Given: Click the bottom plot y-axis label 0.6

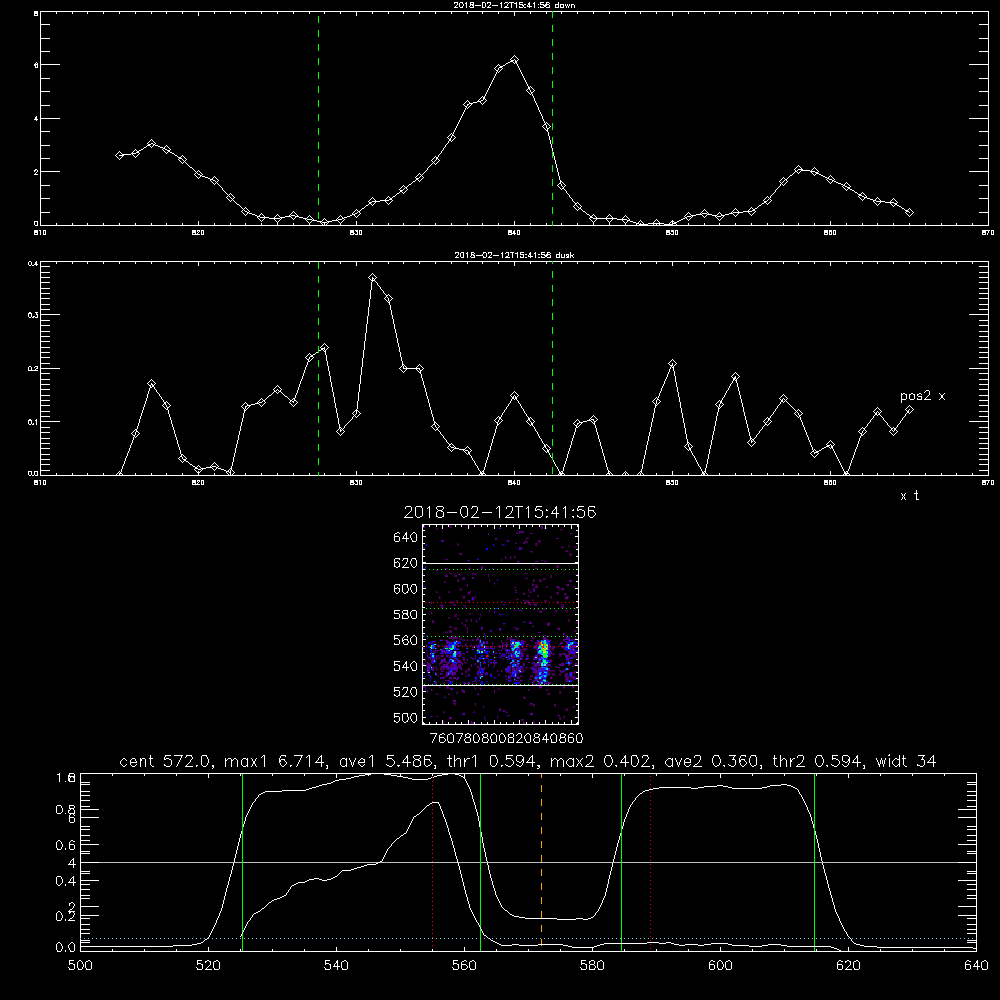Looking at the screenshot, I should click(66, 845).
